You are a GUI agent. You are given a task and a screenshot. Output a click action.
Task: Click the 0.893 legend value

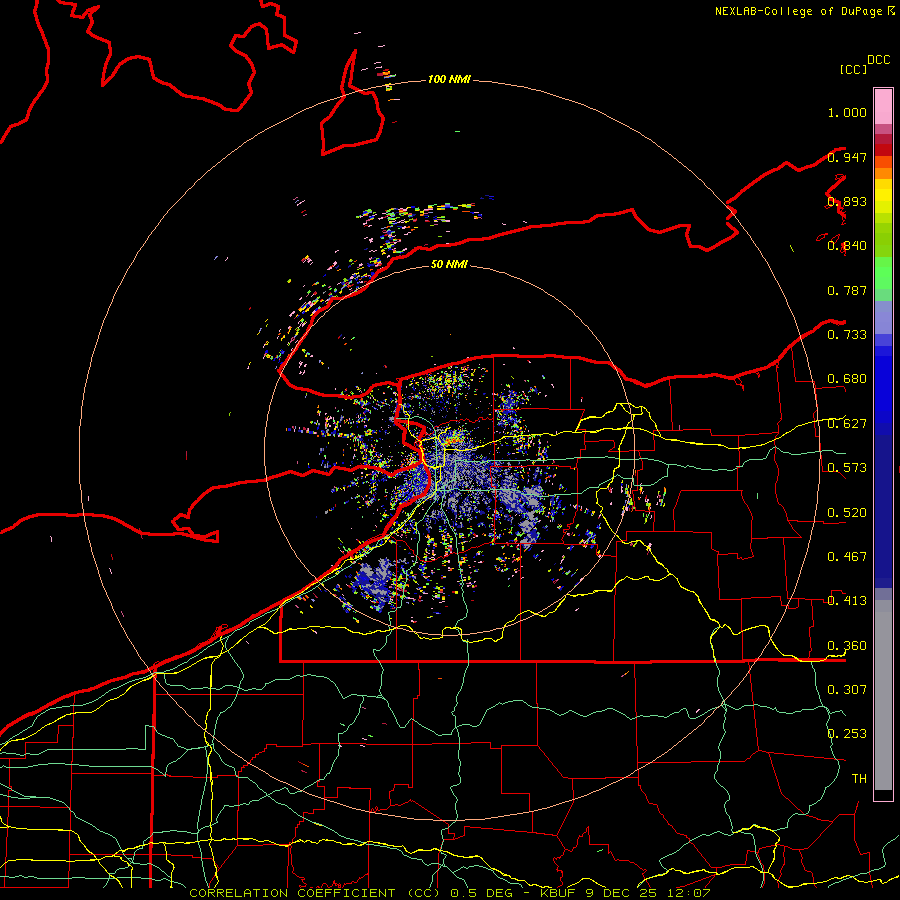[x=847, y=201]
